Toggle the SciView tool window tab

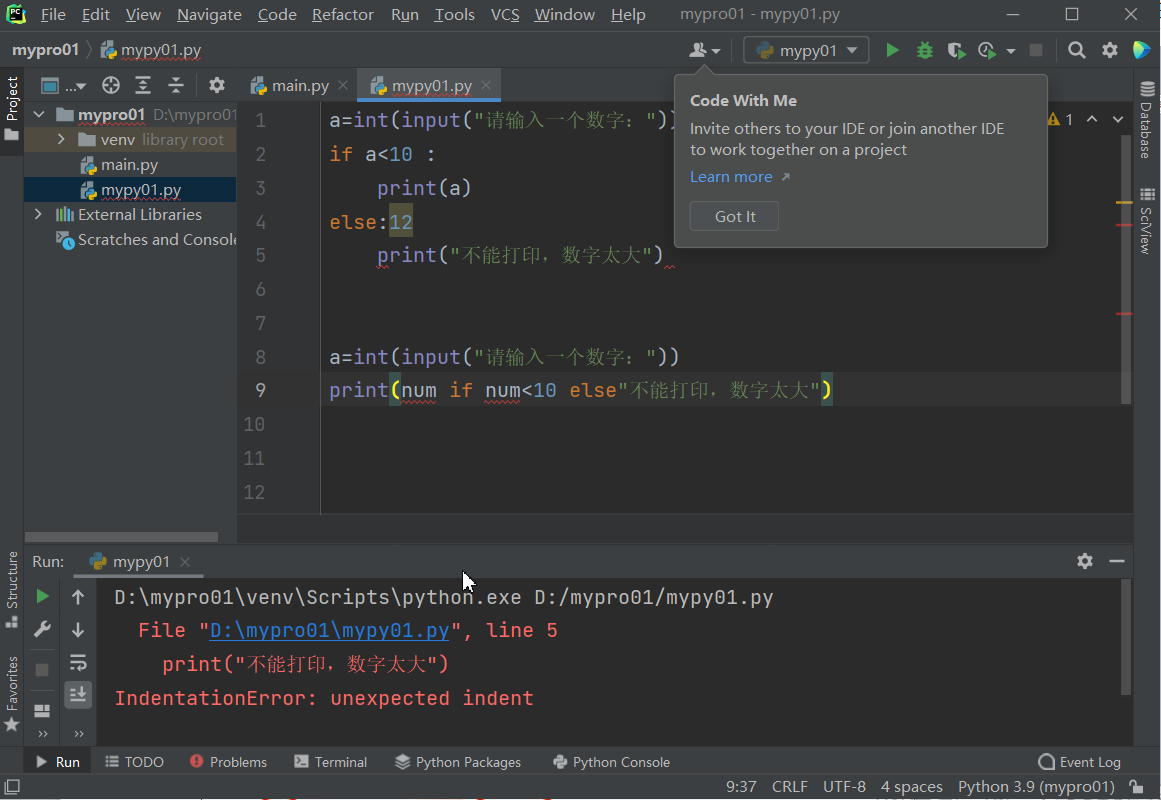point(1146,221)
